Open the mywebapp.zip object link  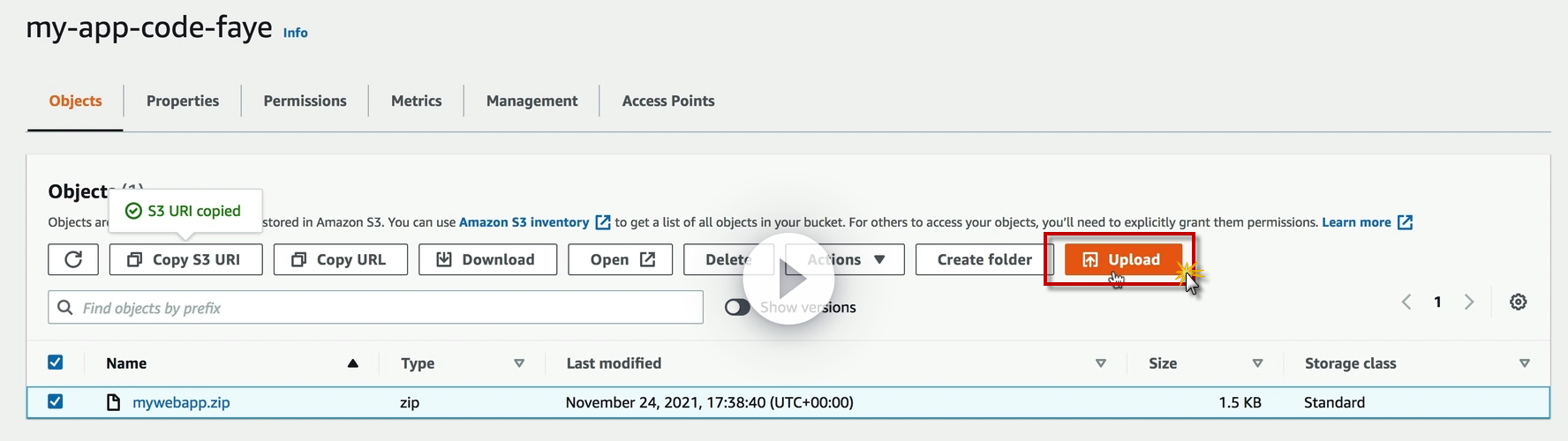click(x=181, y=402)
